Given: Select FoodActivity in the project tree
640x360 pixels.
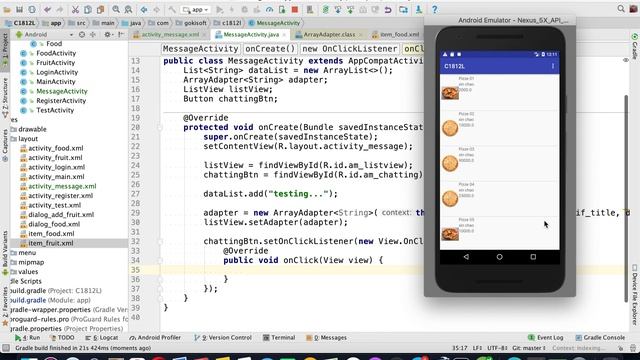Looking at the screenshot, I should [56, 53].
